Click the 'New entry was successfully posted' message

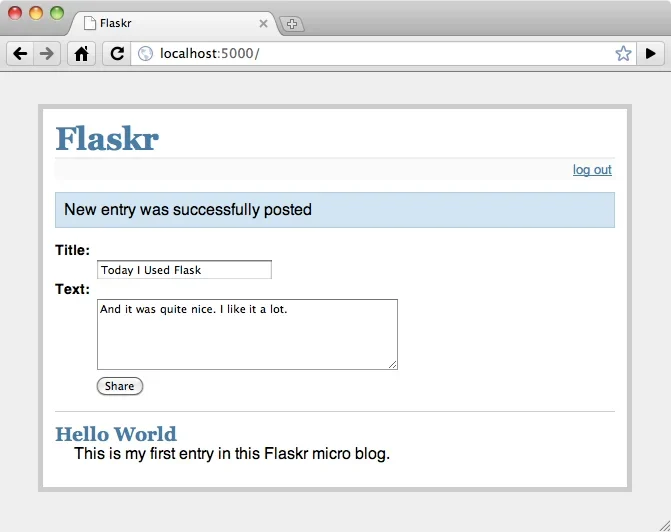tap(335, 210)
